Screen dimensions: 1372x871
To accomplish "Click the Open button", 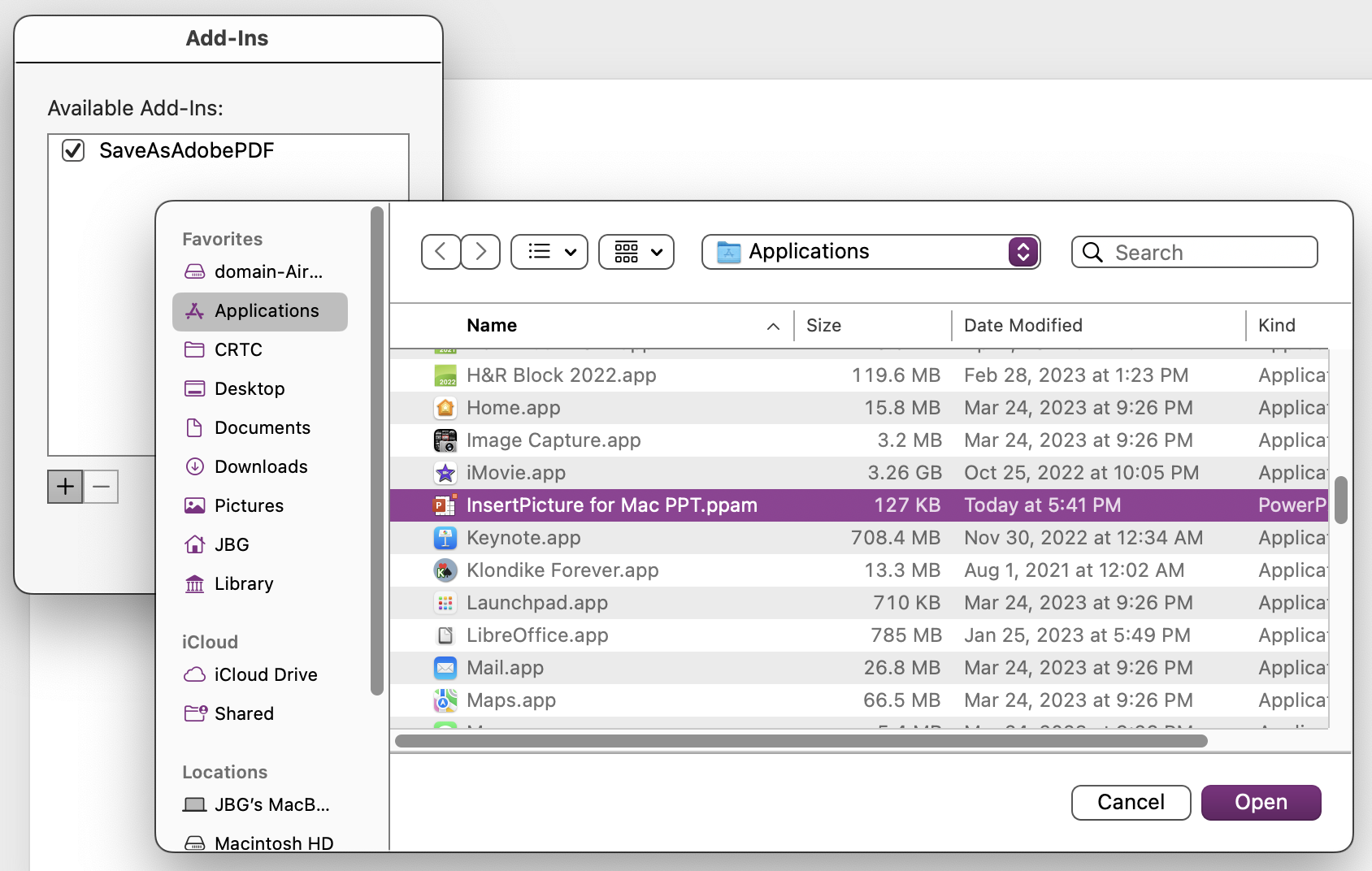I will [x=1261, y=803].
